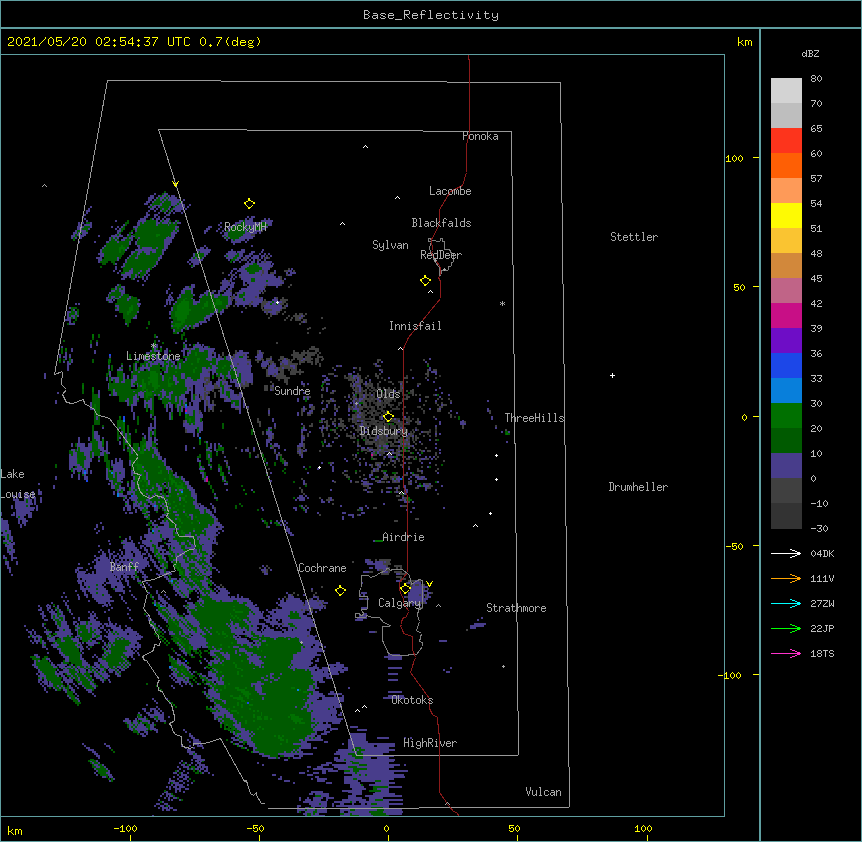Click the cyan 27ZW arrow in the legend

pos(786,603)
